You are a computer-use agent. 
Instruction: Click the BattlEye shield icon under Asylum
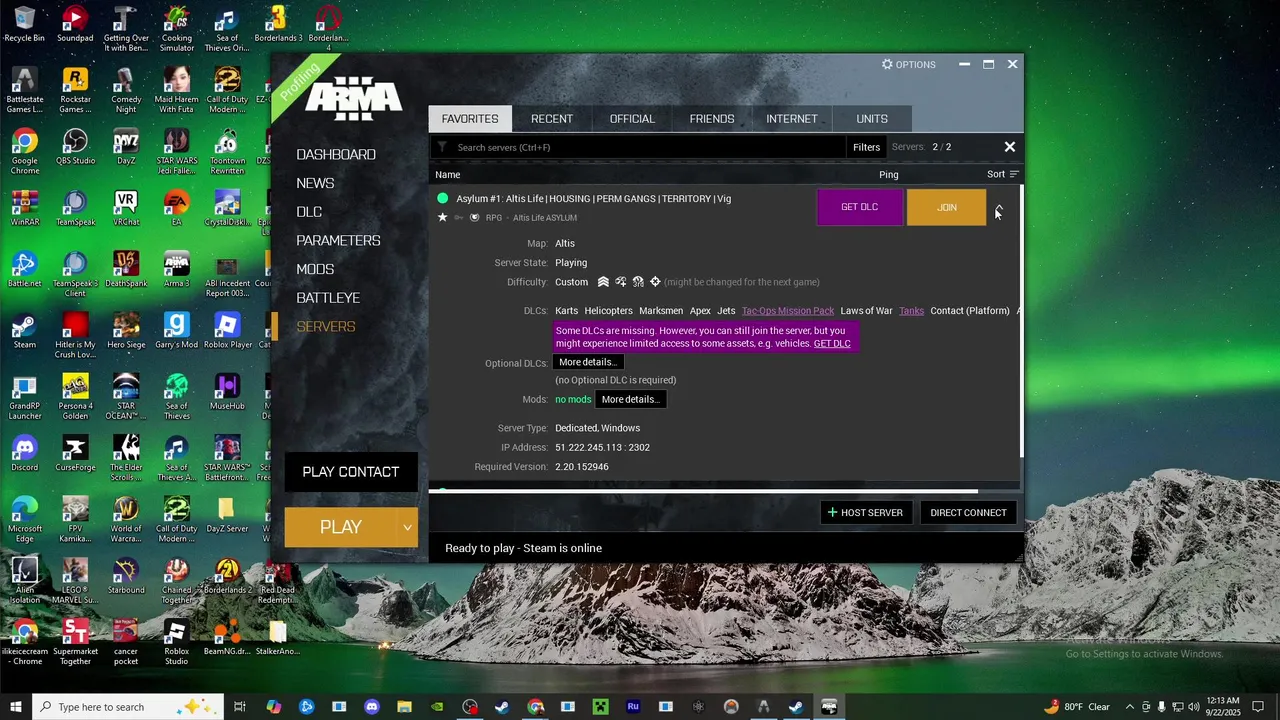[475, 217]
